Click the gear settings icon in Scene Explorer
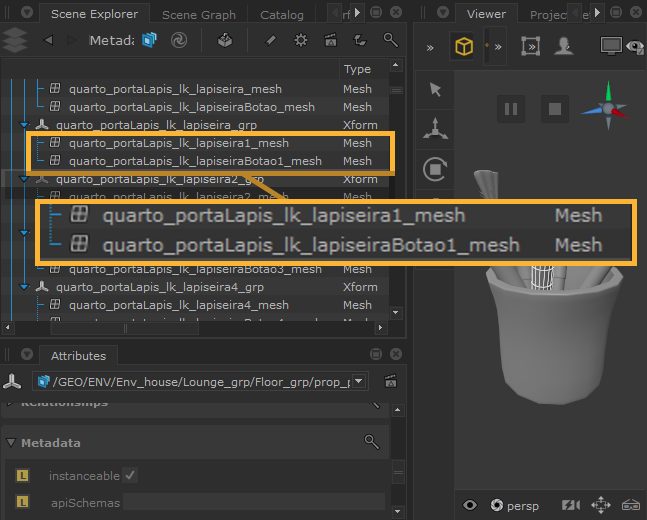Image resolution: width=647 pixels, height=520 pixels. [300, 41]
